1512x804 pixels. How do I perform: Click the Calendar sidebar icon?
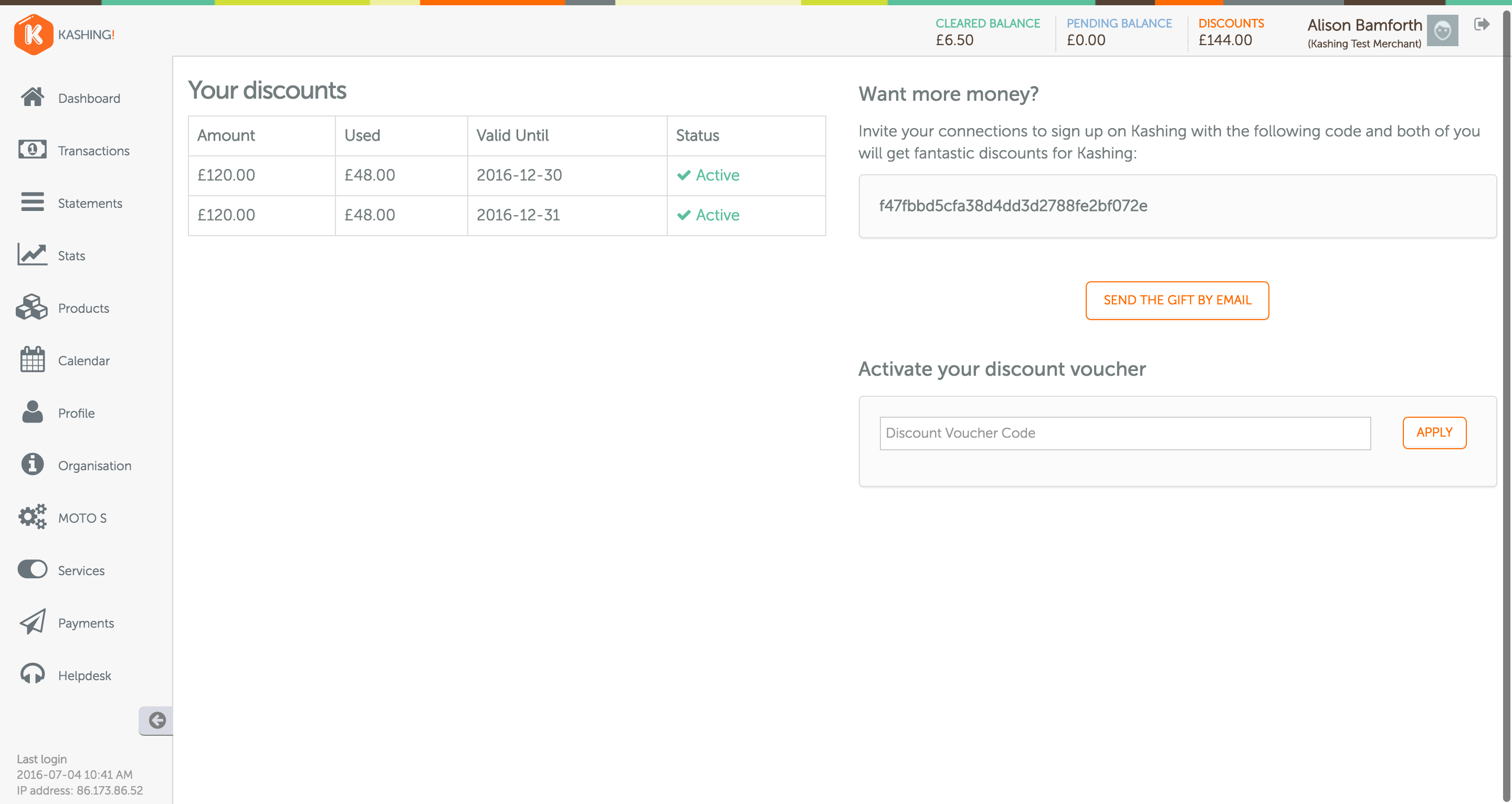point(32,359)
